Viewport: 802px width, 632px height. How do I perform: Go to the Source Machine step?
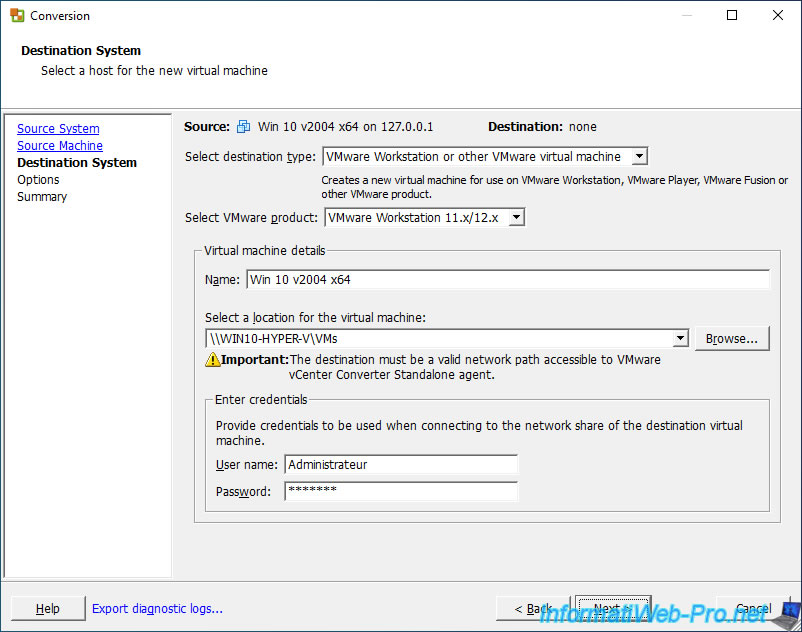point(60,146)
